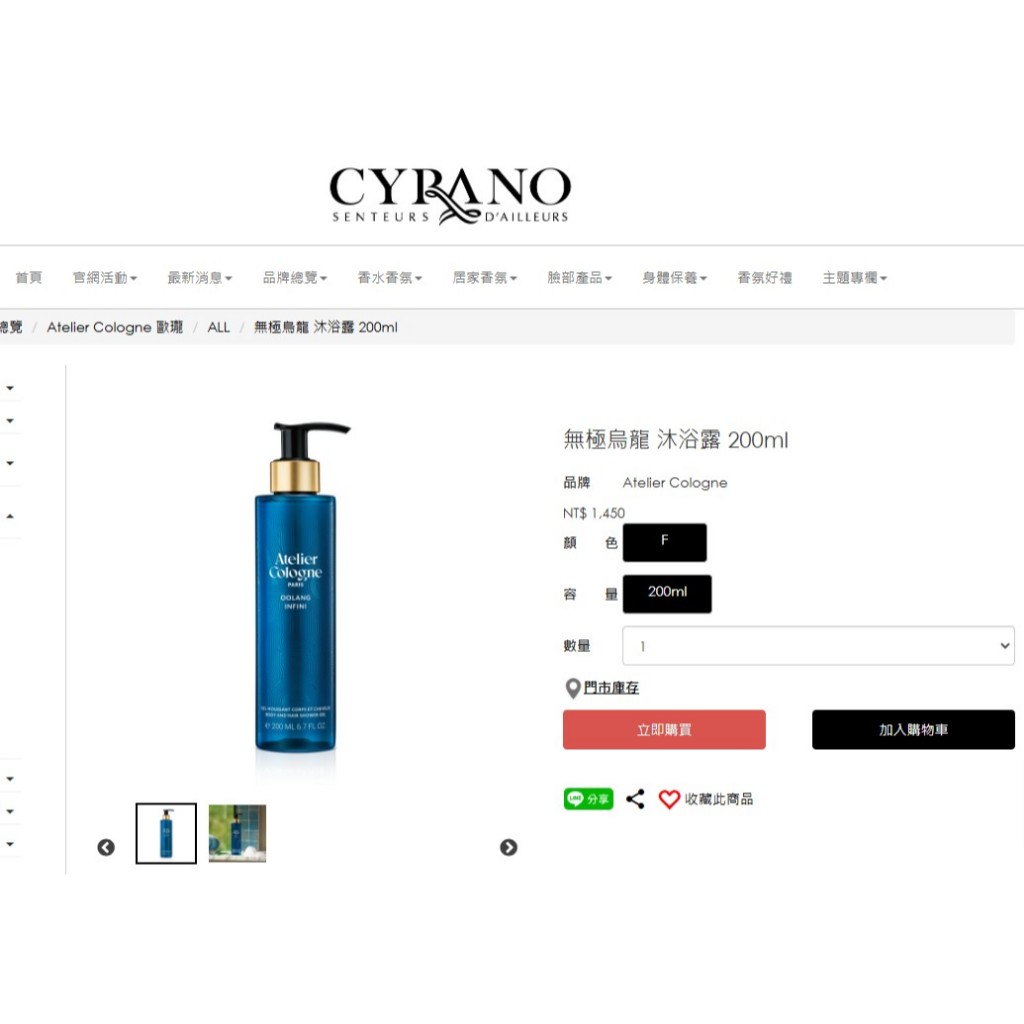Click the previous thumbnail arrow icon
1024x1024 pixels.
[x=106, y=847]
